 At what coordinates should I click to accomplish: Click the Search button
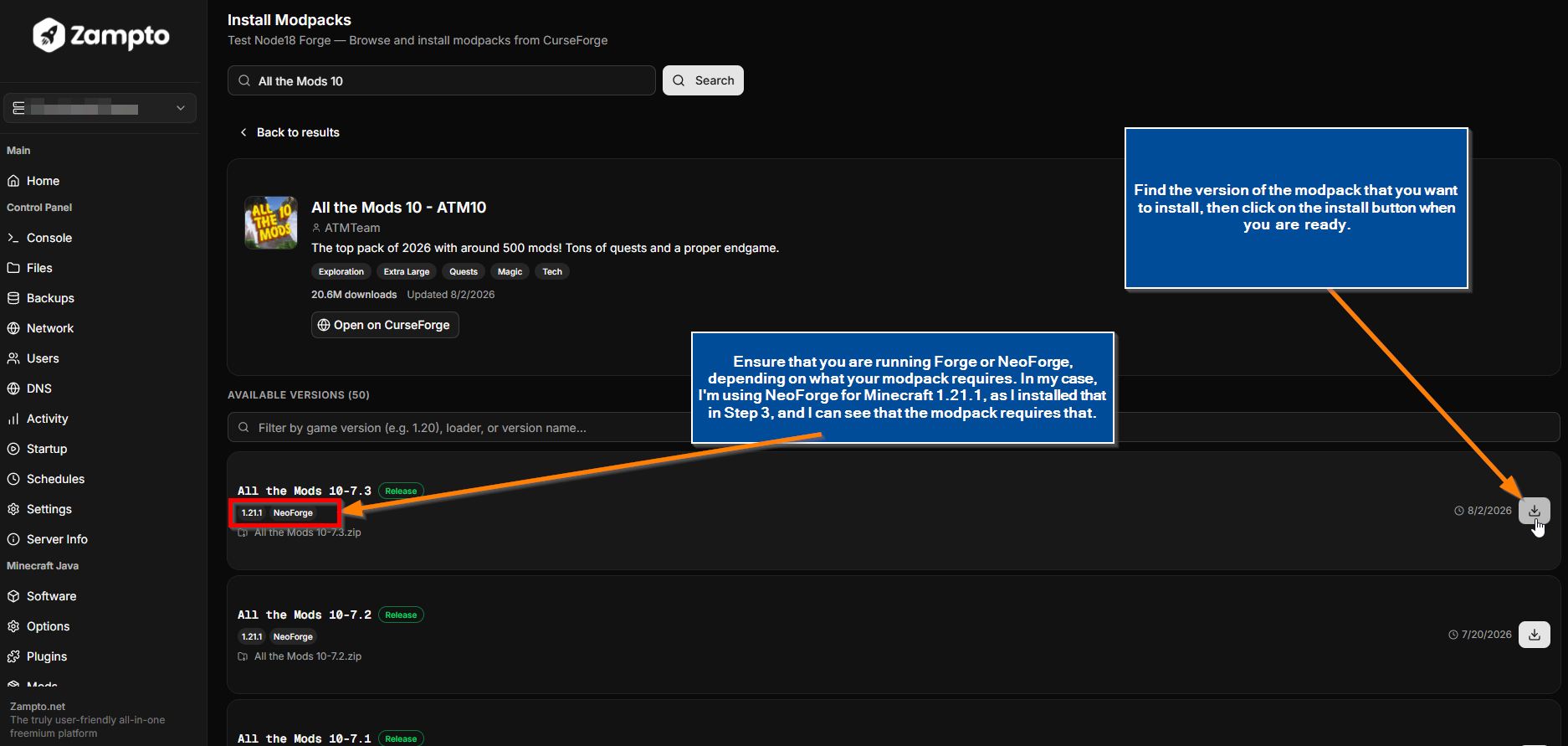[703, 80]
